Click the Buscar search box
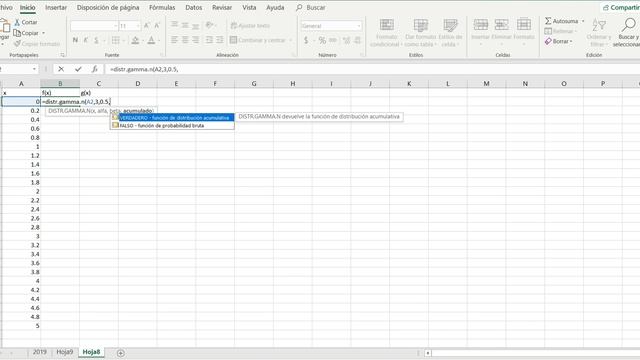 [x=311, y=7]
